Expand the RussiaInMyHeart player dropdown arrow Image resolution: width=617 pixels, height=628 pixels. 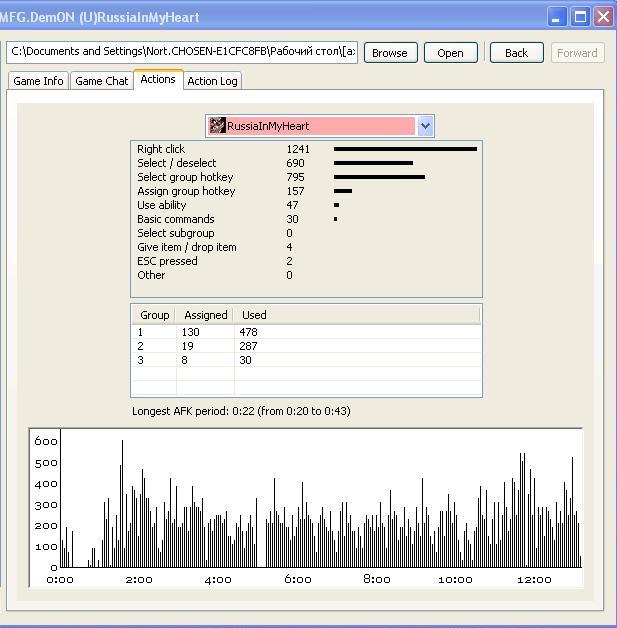tap(425, 126)
